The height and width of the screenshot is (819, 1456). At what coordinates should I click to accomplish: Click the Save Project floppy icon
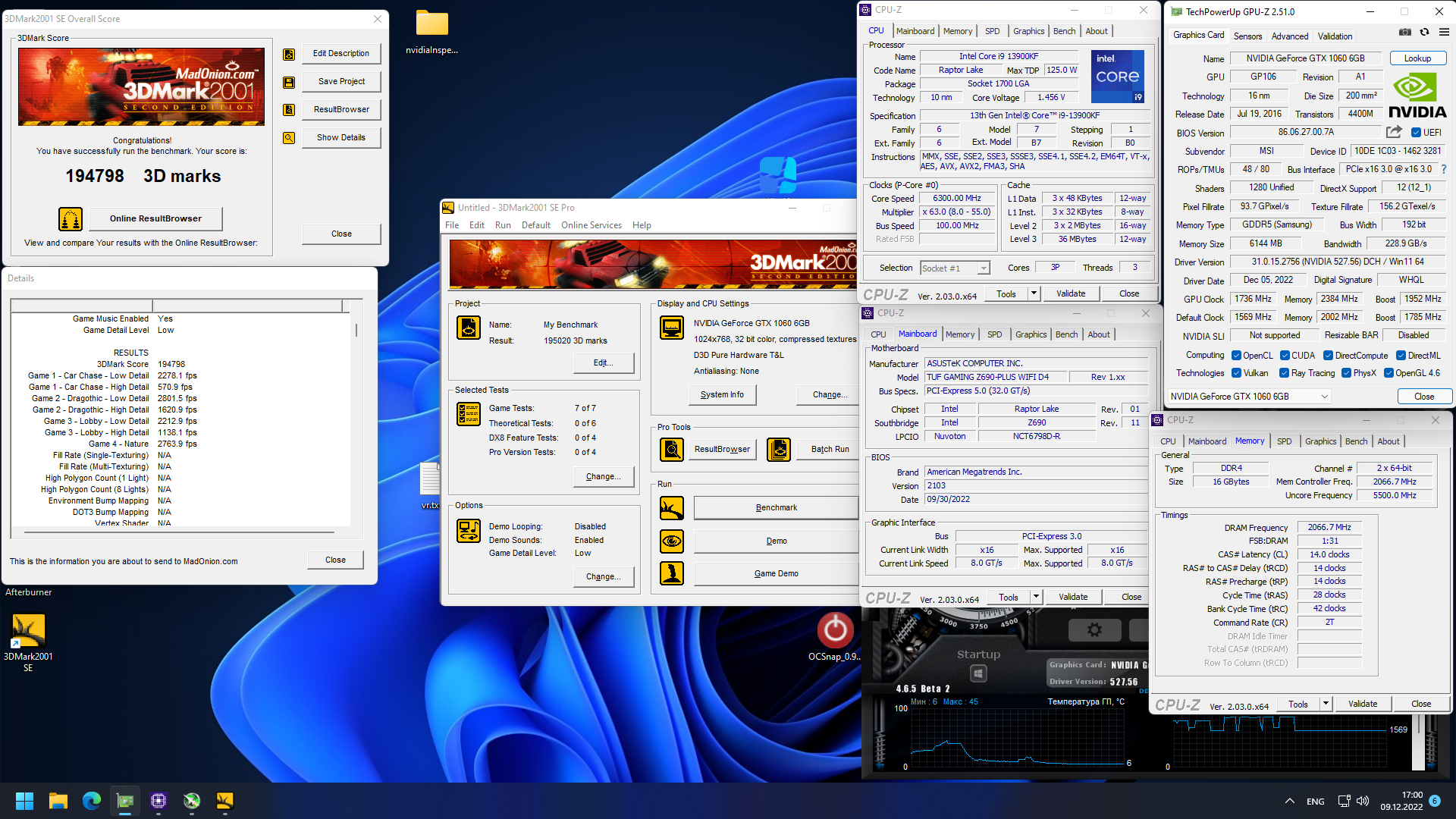pos(289,82)
